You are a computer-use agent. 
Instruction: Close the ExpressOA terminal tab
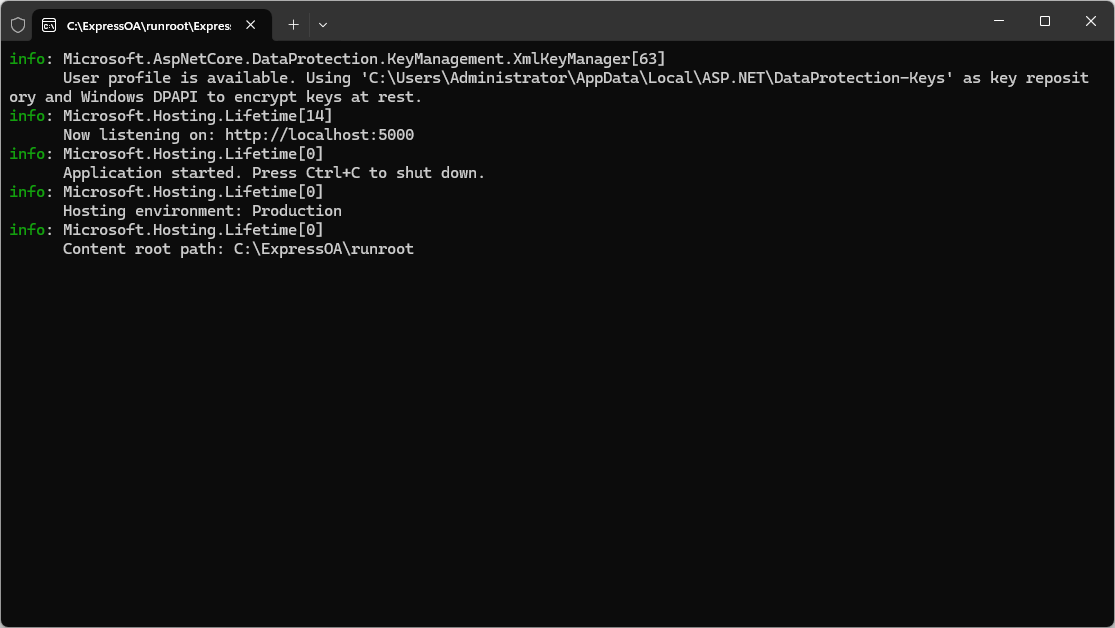pyautogui.click(x=251, y=24)
